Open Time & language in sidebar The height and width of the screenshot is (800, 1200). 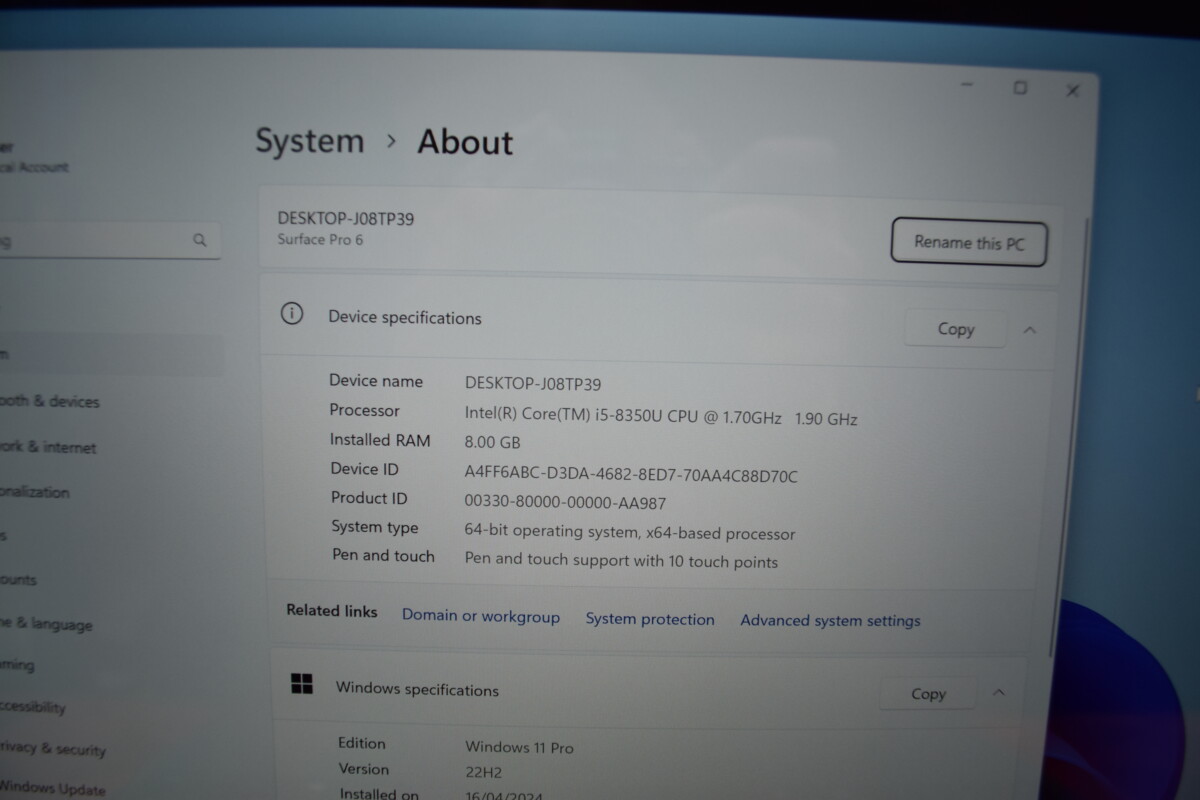point(45,624)
